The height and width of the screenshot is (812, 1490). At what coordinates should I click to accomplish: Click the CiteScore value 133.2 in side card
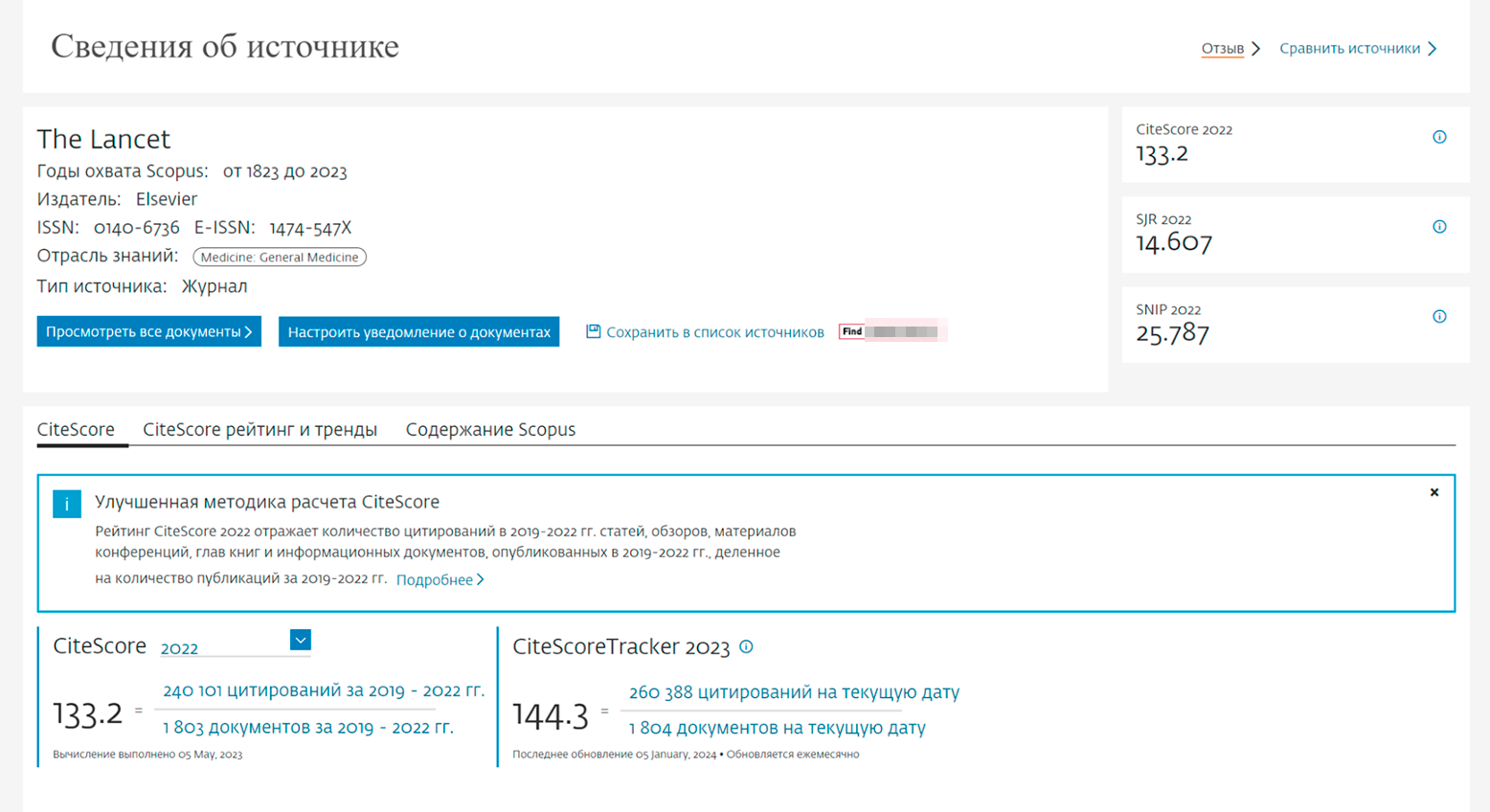tap(1162, 153)
